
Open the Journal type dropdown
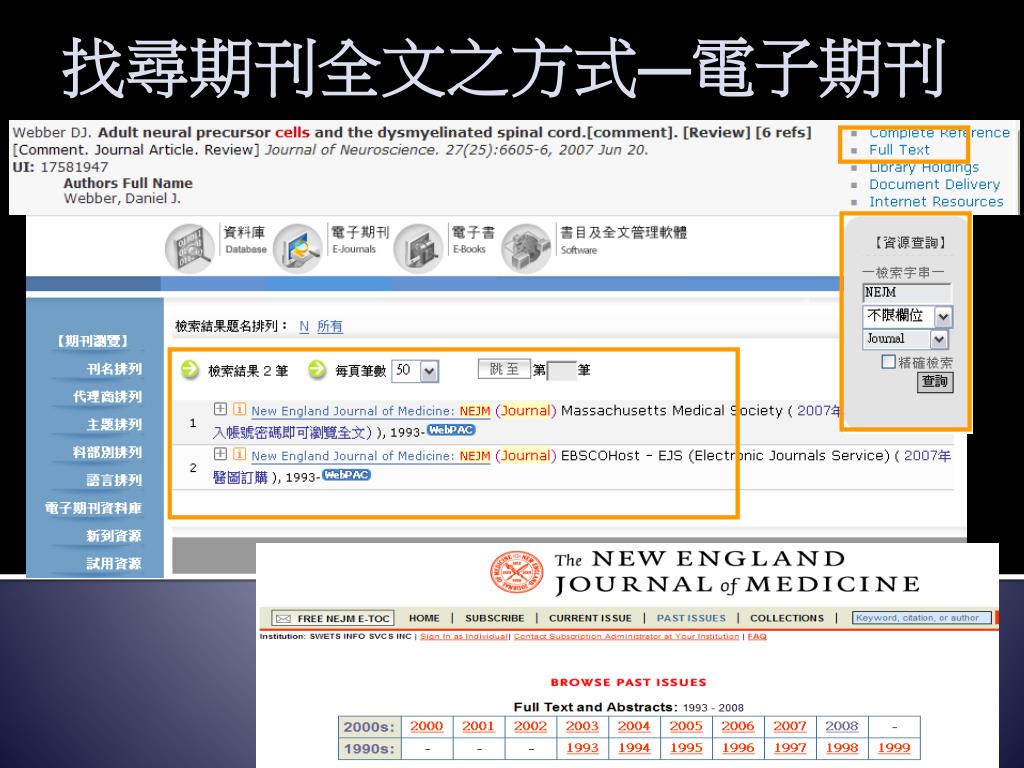905,339
